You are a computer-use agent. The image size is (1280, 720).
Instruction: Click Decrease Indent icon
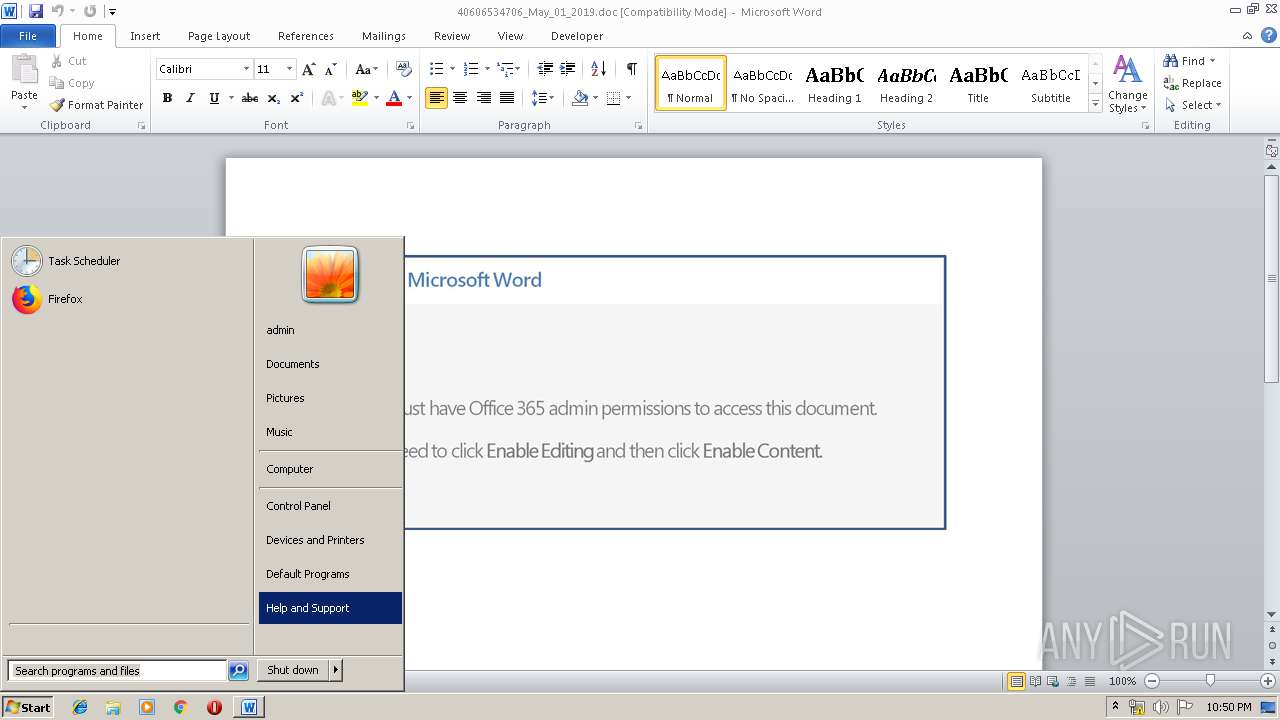point(545,69)
